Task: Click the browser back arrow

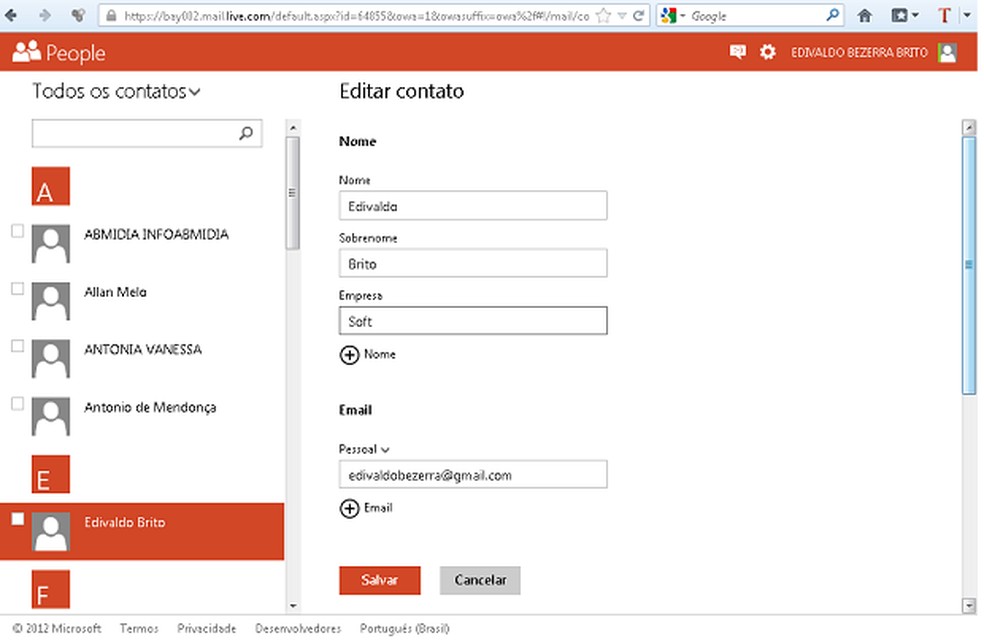Action: coord(11,15)
